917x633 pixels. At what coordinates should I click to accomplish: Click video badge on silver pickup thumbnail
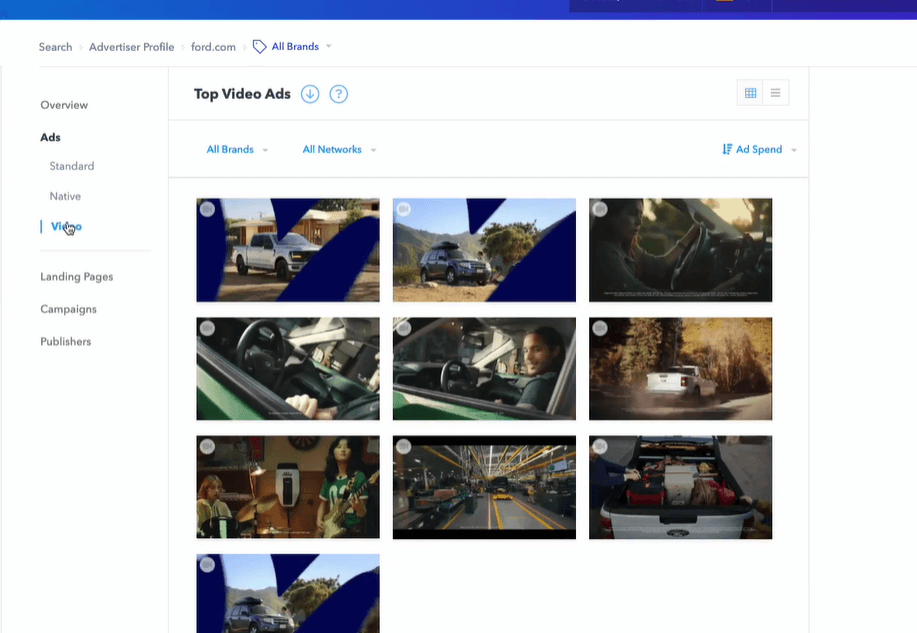pos(207,209)
